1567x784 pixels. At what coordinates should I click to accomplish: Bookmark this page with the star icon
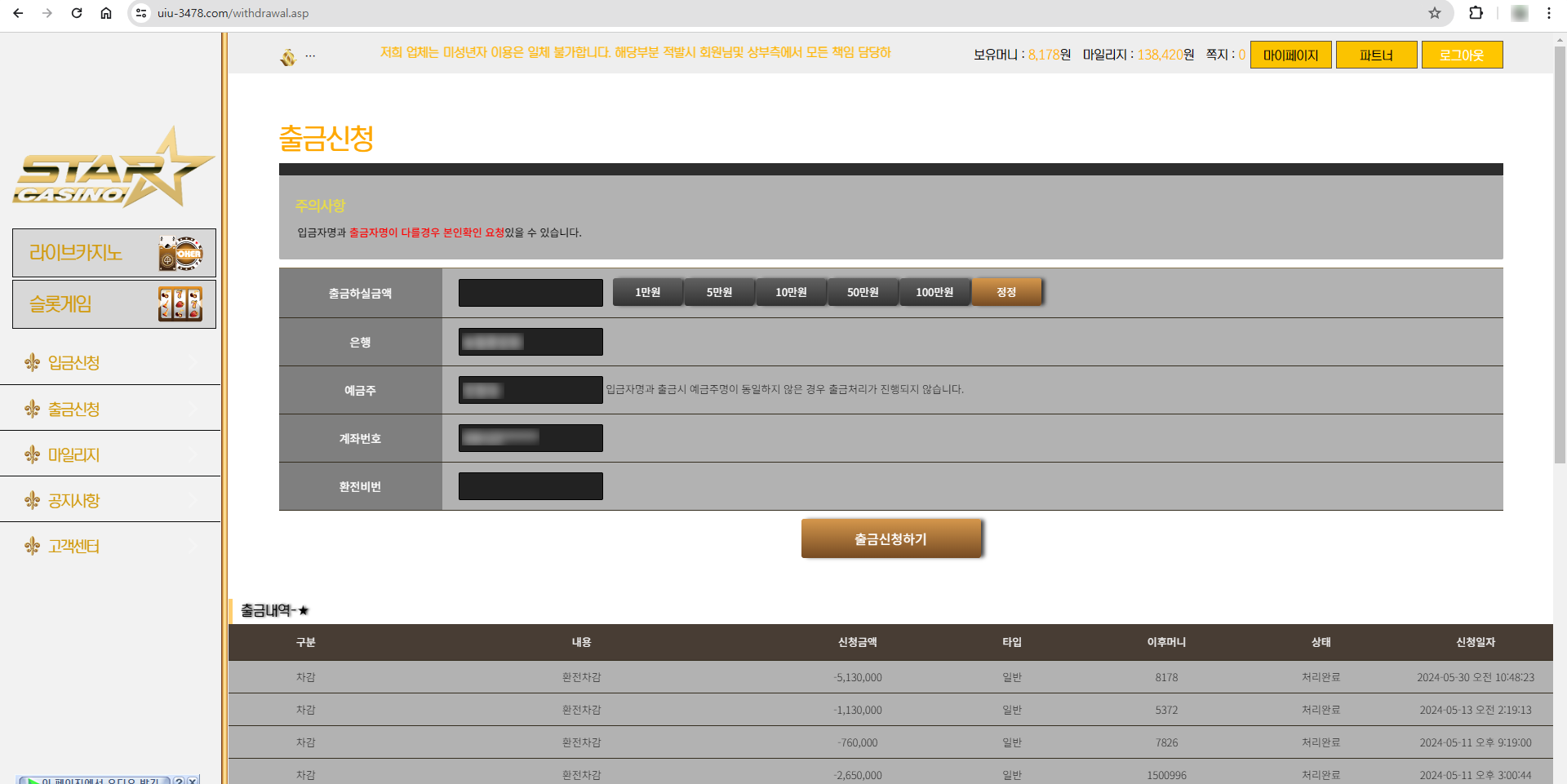1435,13
